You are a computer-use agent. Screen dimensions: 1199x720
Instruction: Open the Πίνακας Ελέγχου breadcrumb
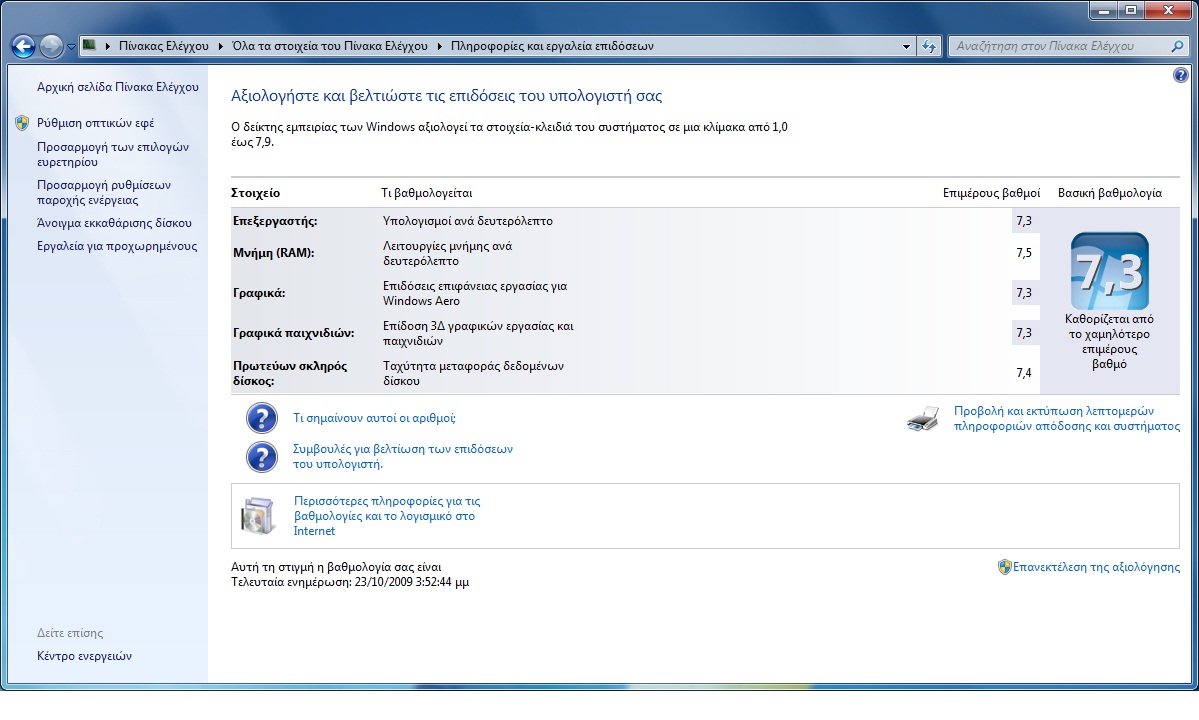(164, 46)
